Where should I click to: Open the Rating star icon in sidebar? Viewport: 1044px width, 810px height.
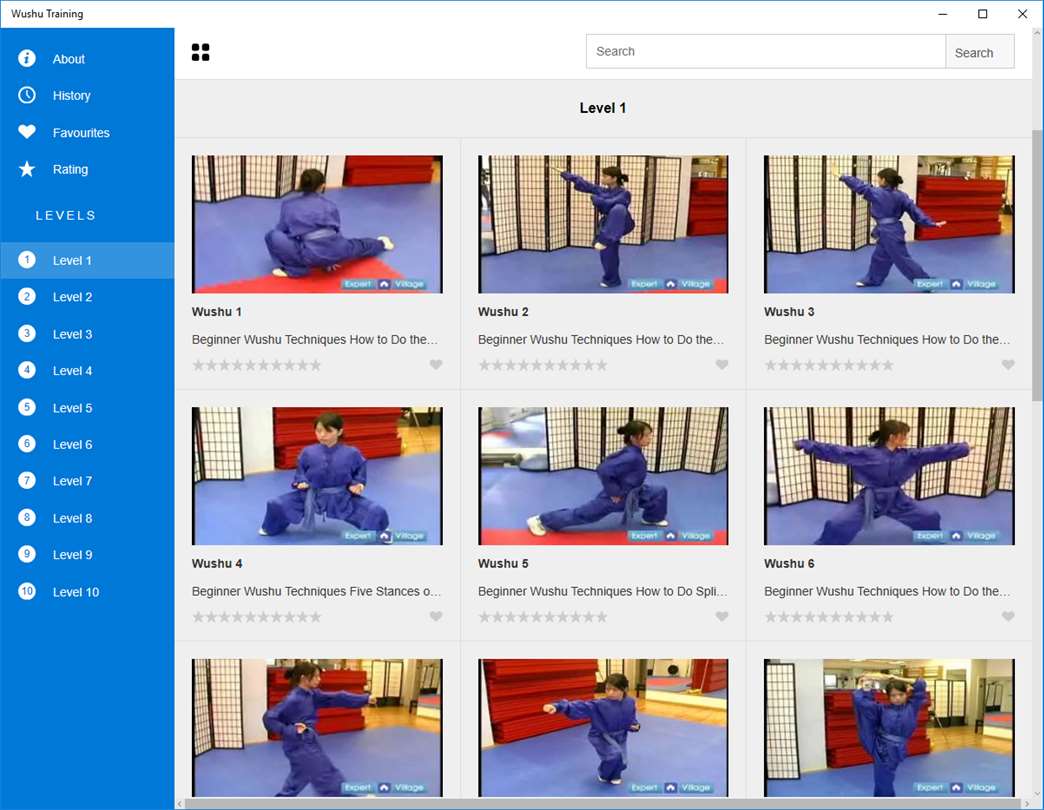click(27, 169)
